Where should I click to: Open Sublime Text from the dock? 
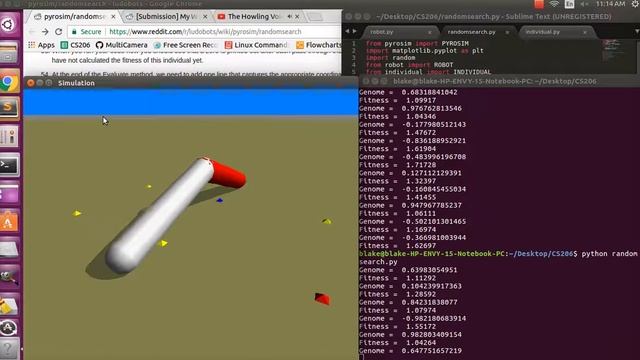point(9,108)
